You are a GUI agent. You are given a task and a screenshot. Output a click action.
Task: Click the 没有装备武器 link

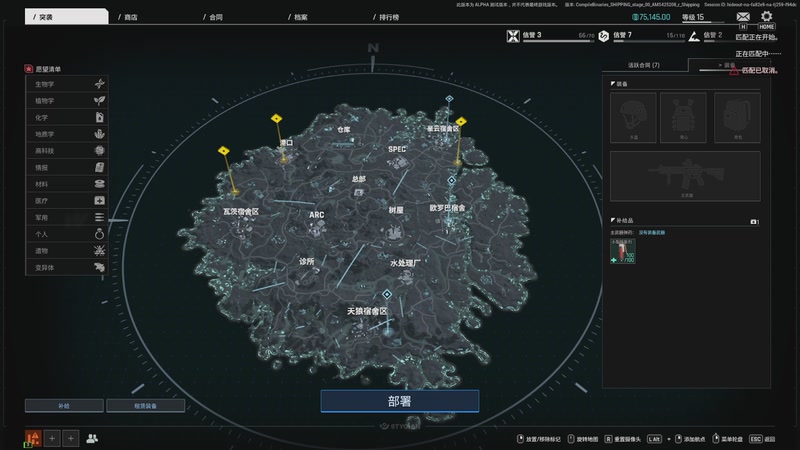point(652,233)
